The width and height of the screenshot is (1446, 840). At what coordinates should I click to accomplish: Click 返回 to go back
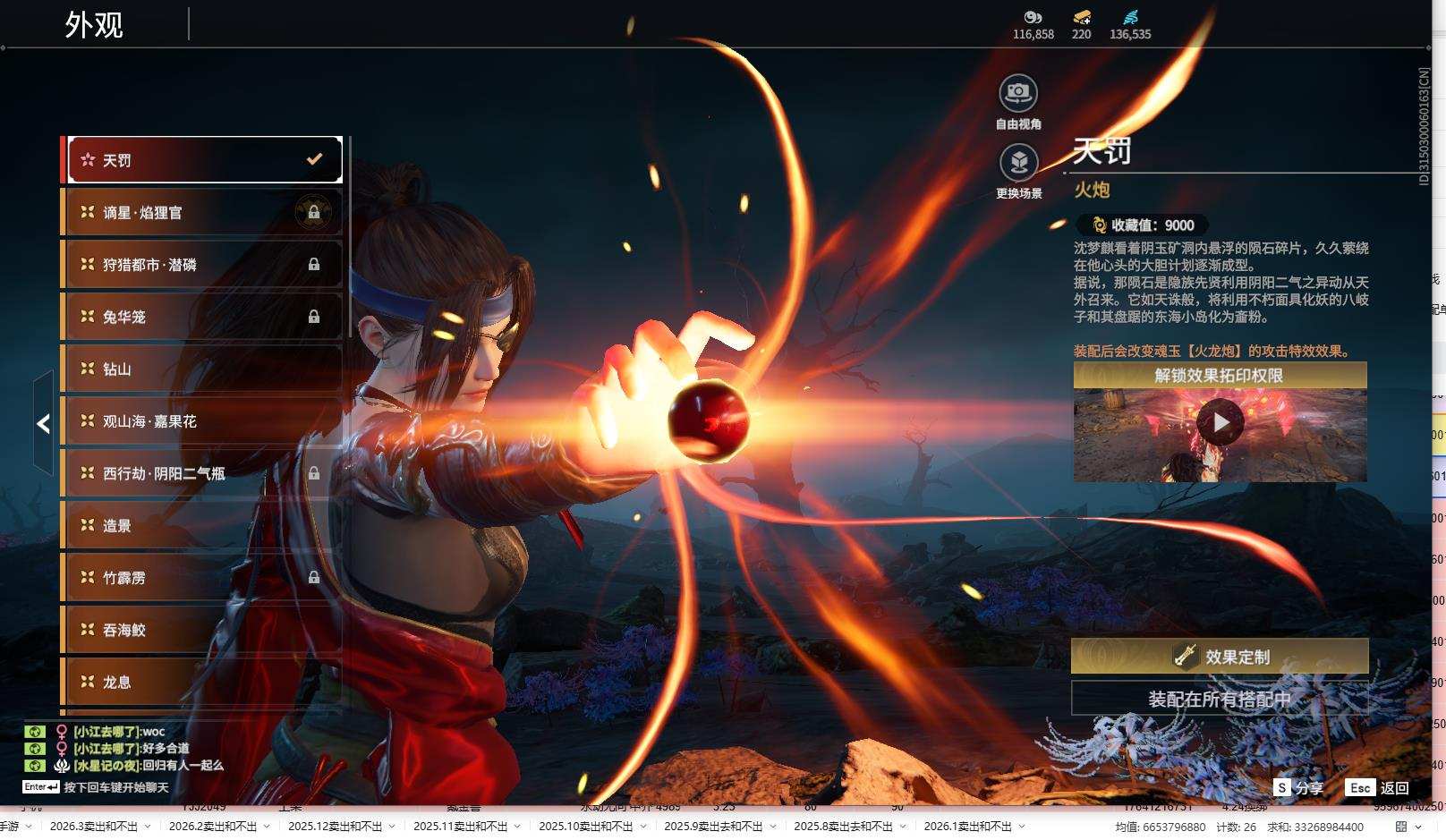(x=1395, y=787)
